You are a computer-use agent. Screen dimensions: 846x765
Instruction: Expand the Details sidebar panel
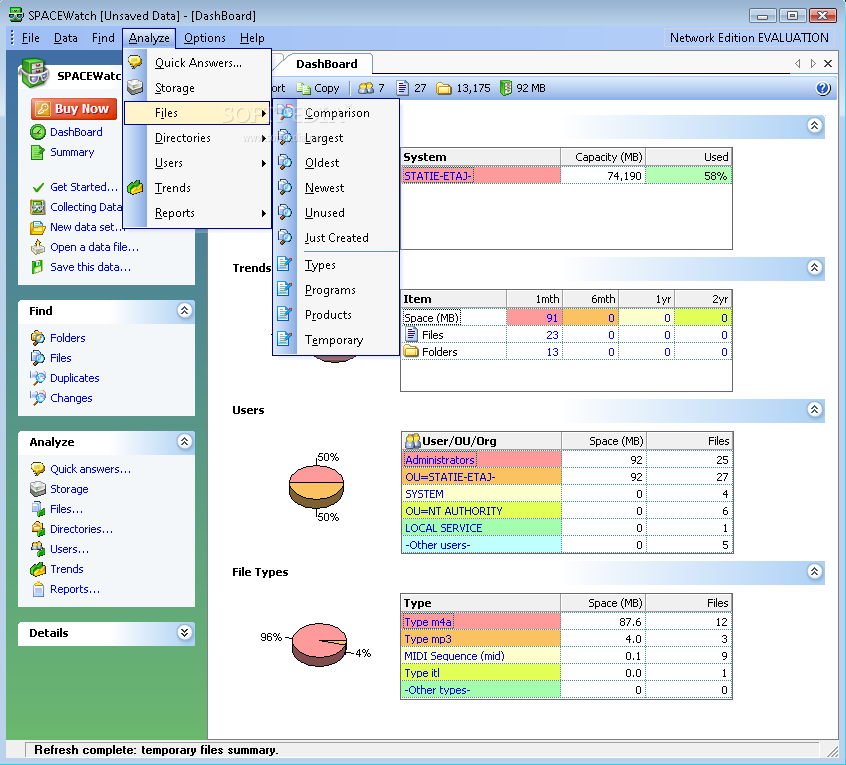pos(185,632)
